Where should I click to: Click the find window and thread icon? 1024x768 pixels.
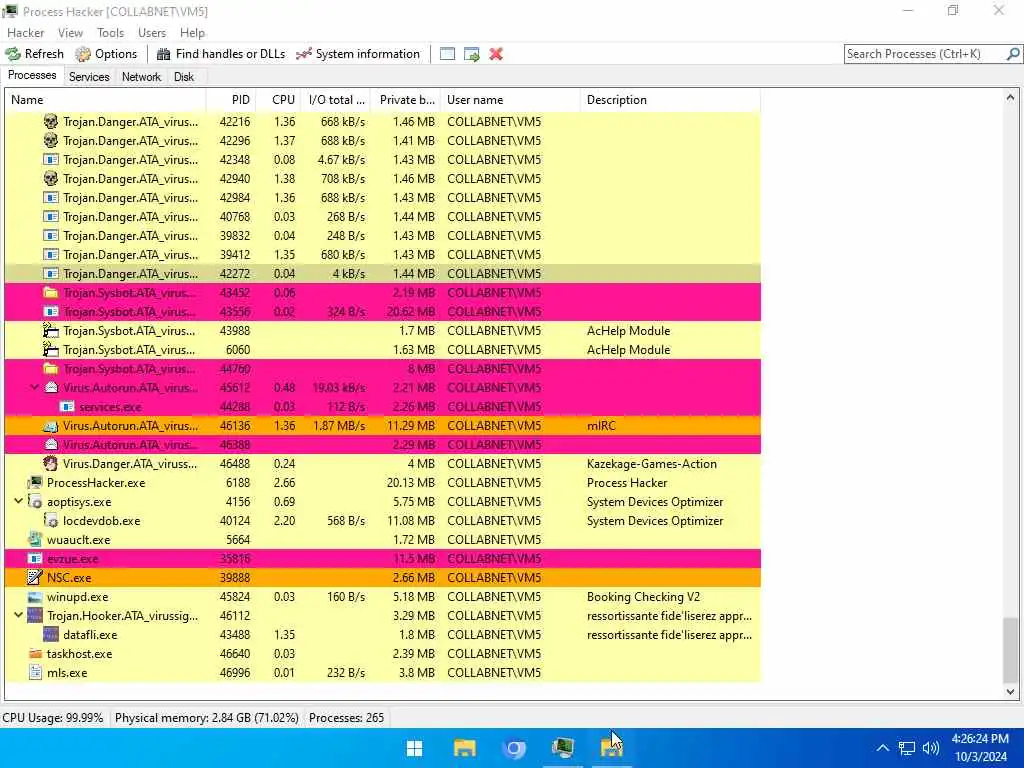(x=472, y=54)
